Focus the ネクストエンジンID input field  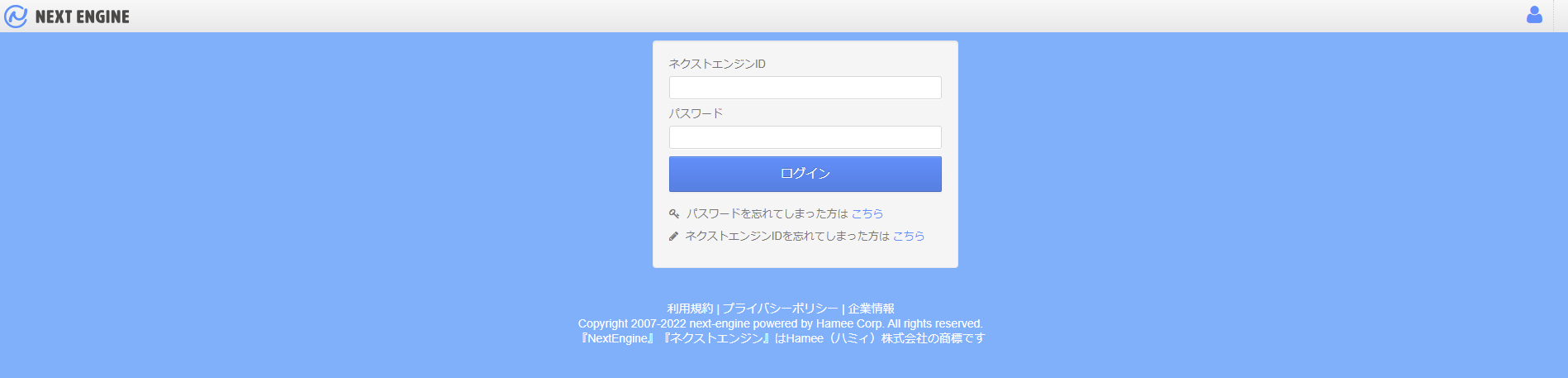pos(805,88)
